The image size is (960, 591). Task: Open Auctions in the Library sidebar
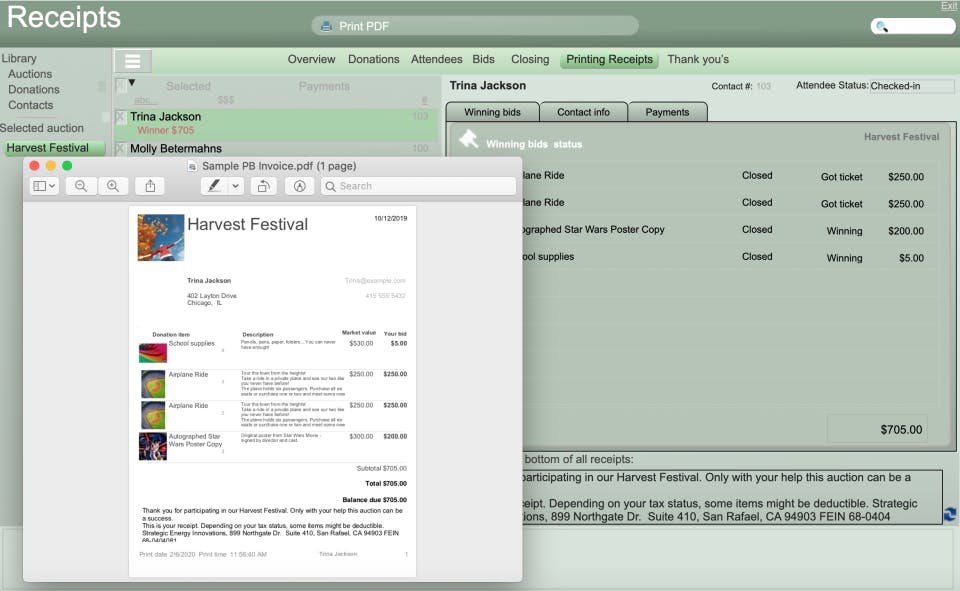click(x=30, y=74)
